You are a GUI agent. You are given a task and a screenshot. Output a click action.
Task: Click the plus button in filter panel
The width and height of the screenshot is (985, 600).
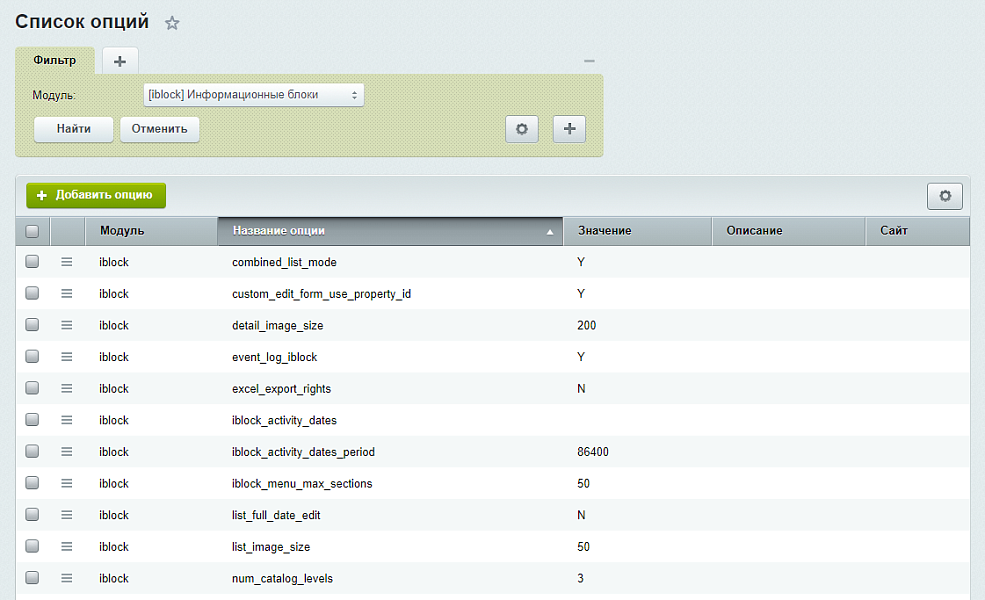pos(569,129)
